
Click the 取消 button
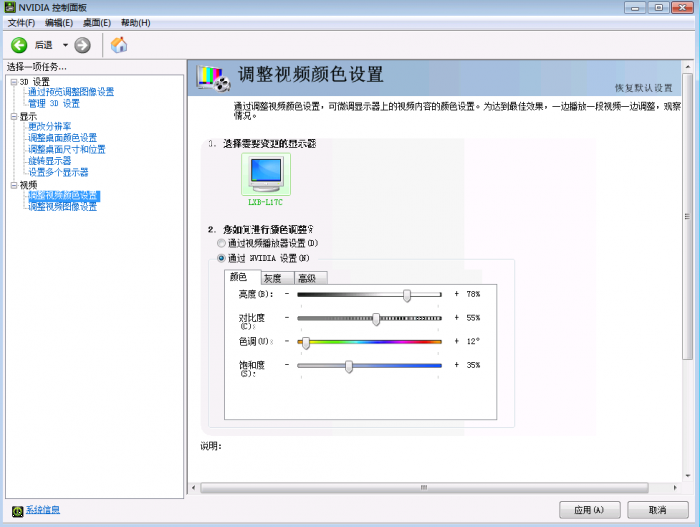658,510
